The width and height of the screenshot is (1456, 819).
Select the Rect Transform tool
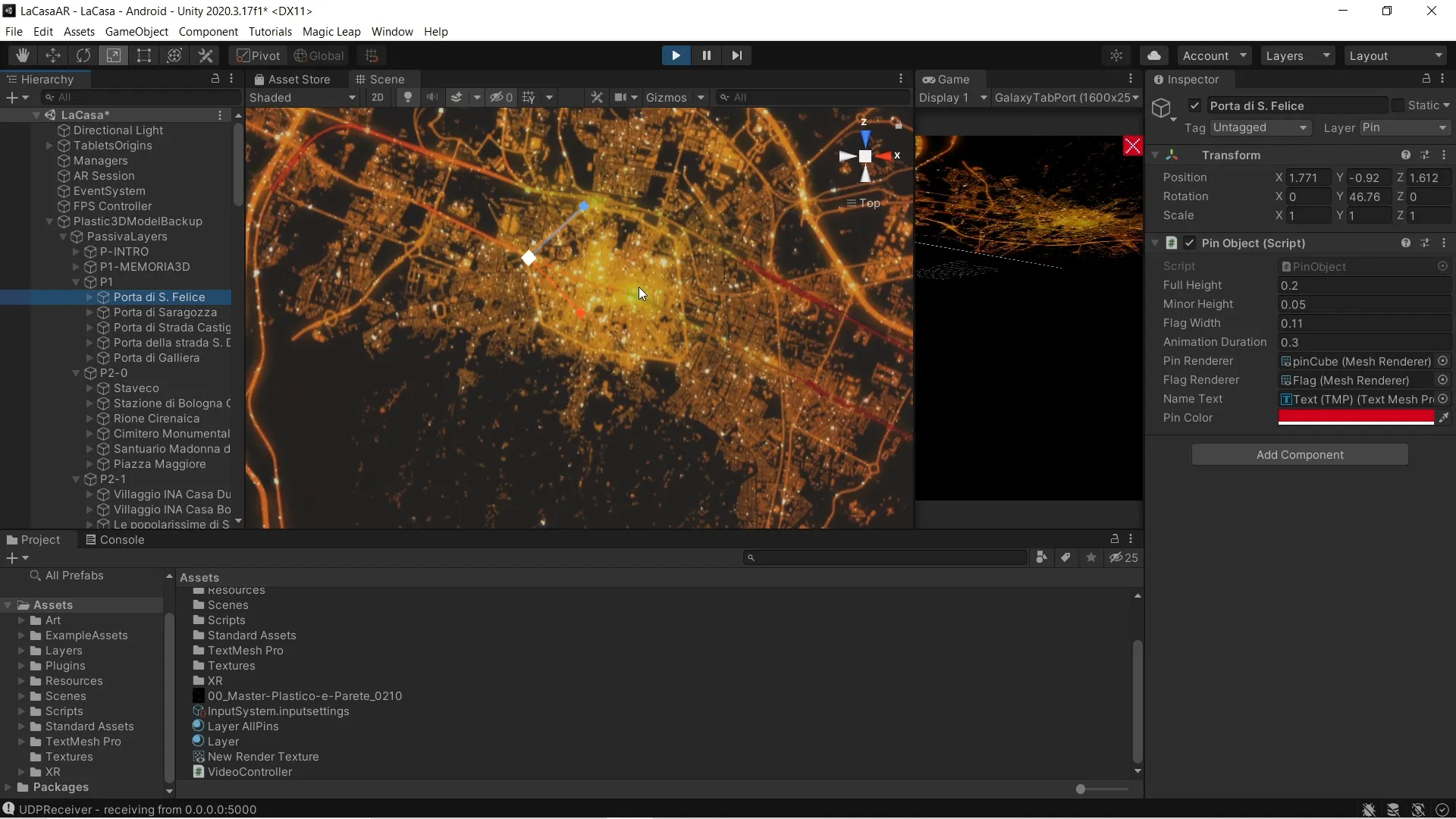click(144, 55)
